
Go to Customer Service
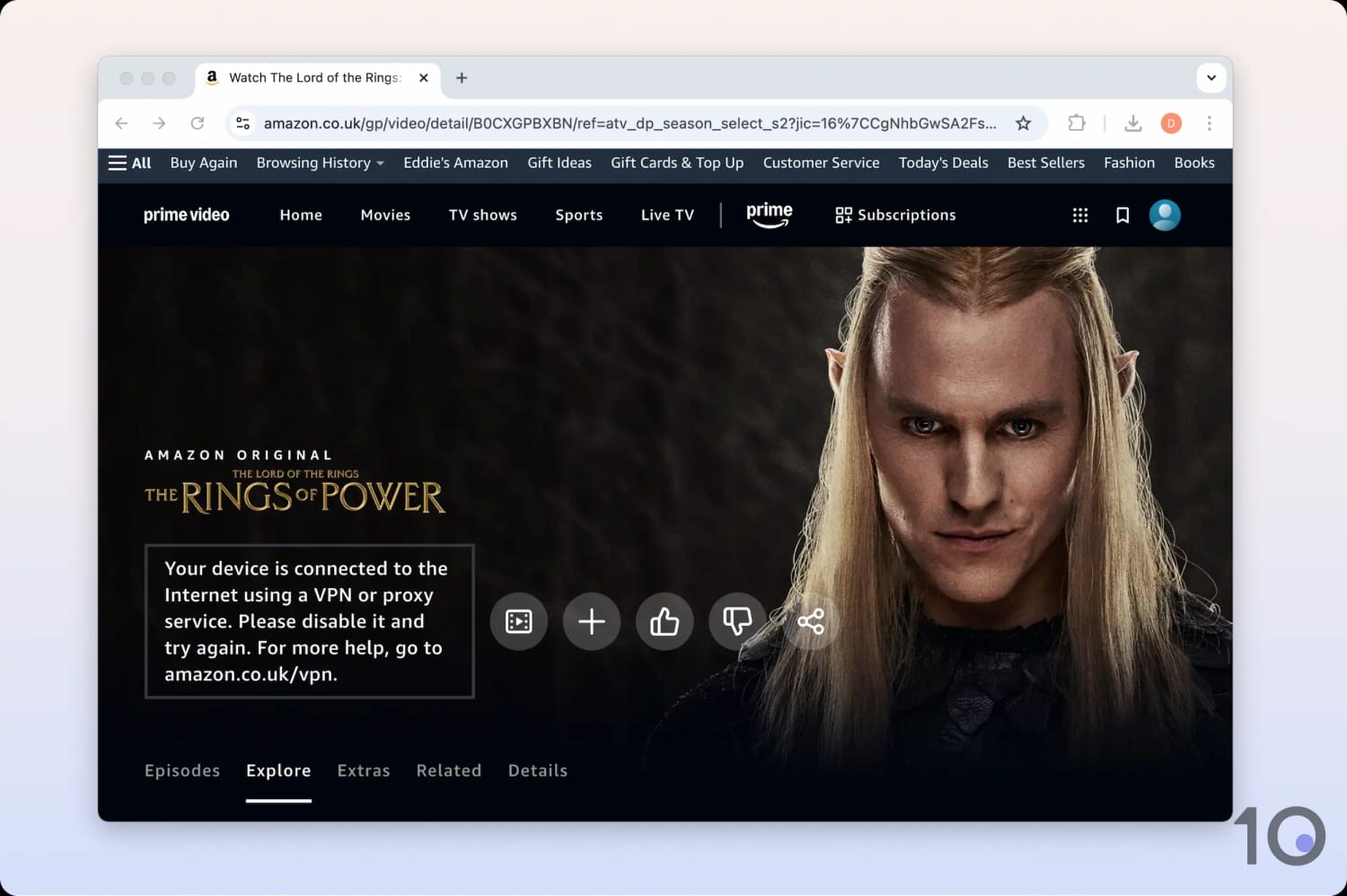[821, 163]
